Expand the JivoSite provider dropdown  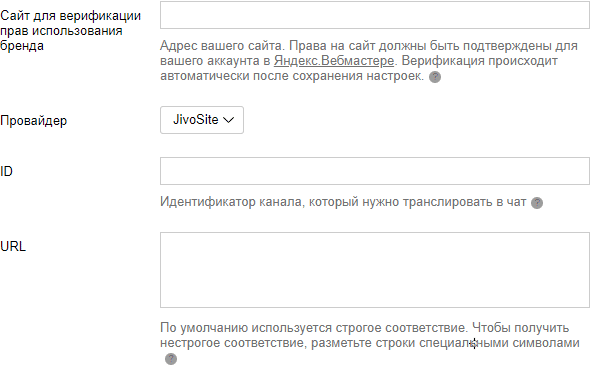[x=202, y=120]
